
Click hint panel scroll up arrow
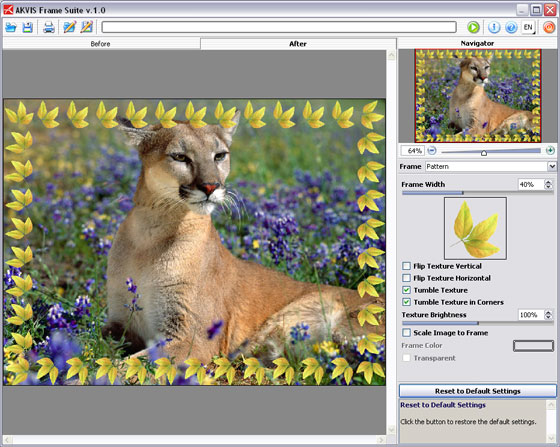(551, 404)
